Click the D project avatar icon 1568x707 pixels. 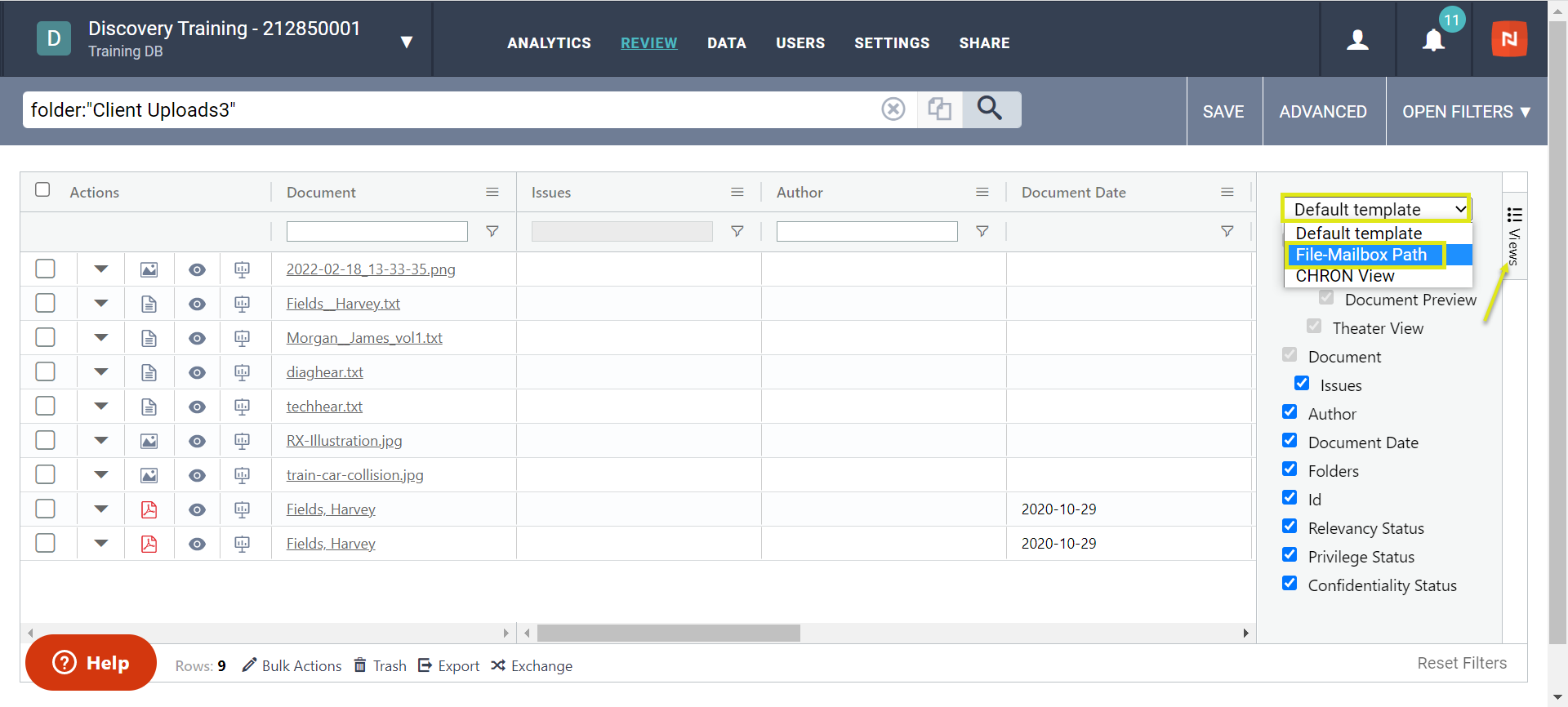(54, 38)
